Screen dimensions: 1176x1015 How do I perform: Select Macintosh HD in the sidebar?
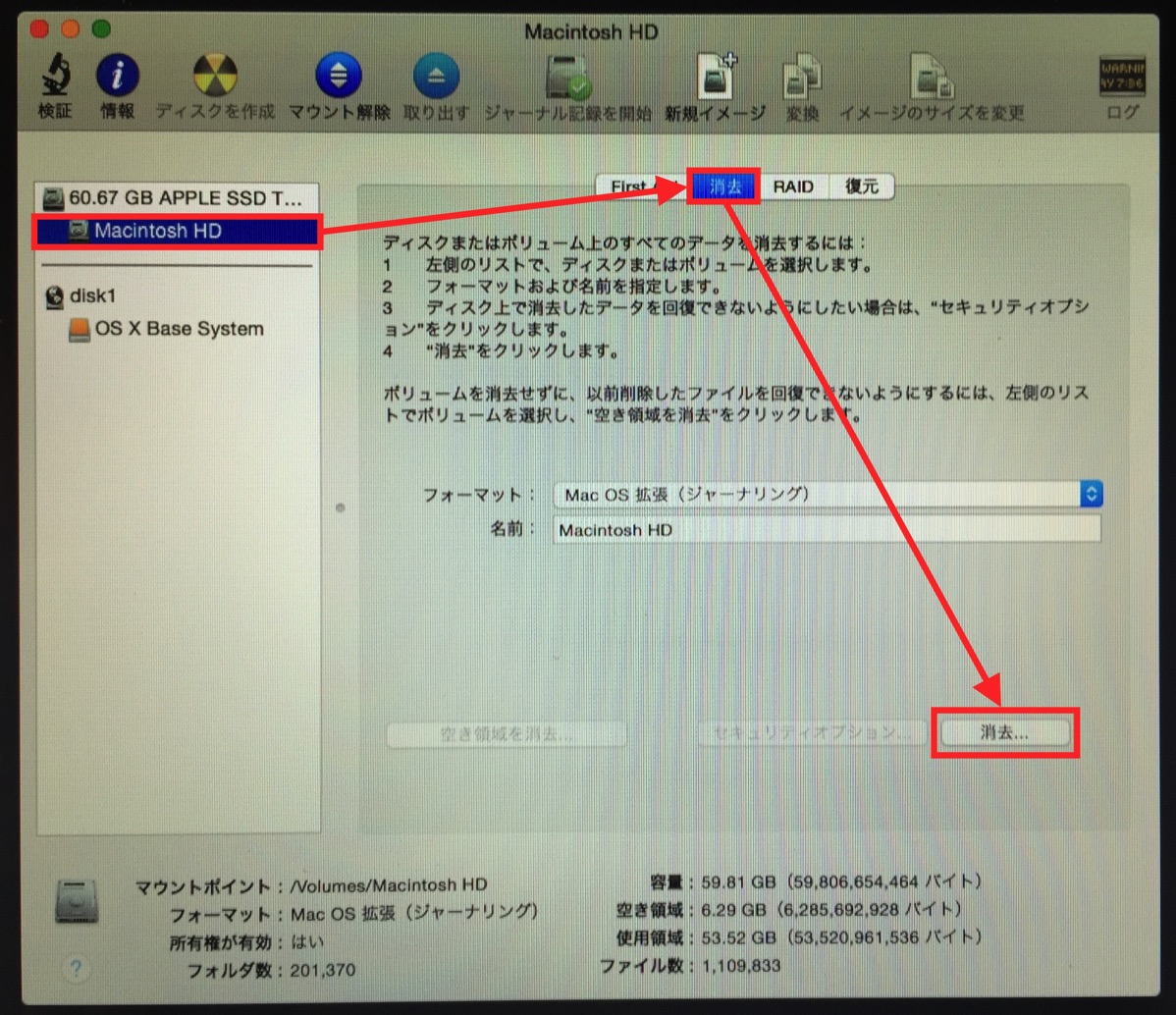coord(157,232)
